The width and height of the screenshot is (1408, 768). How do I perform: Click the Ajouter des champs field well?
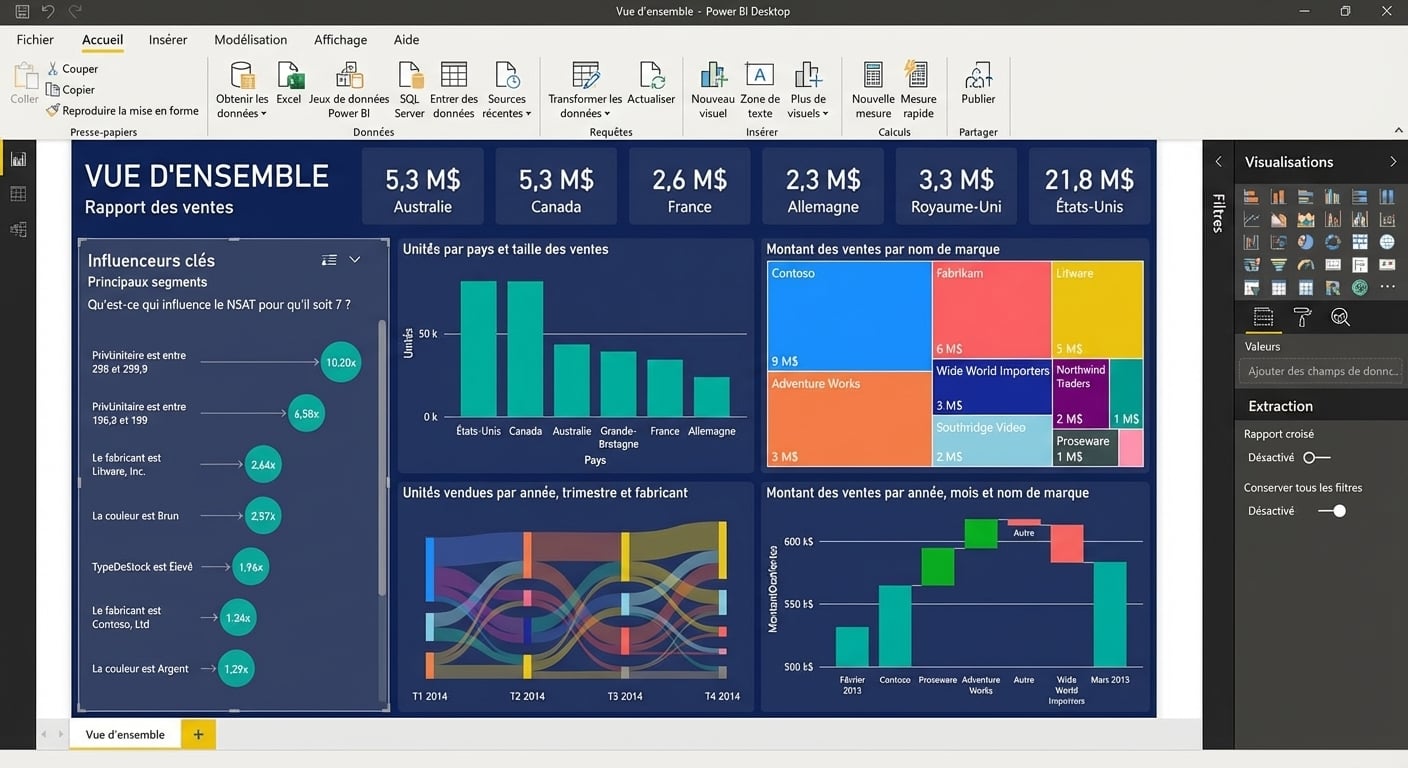[1321, 371]
